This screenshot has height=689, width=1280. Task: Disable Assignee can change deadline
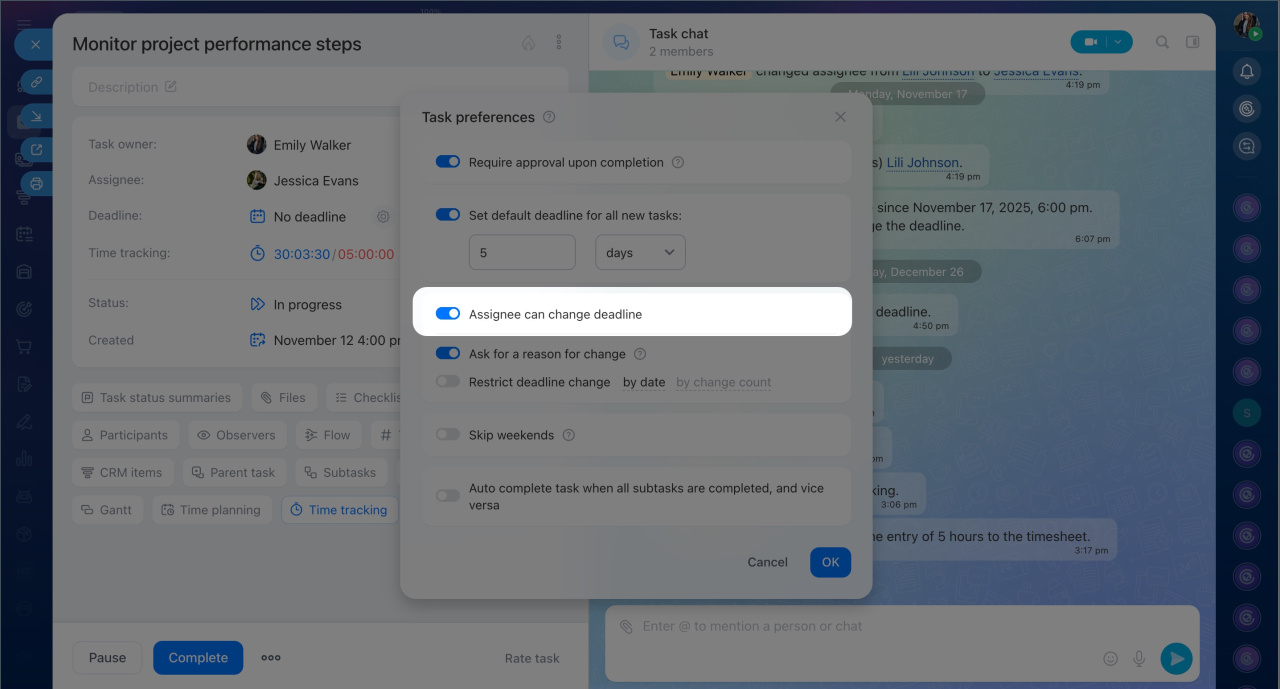(448, 314)
